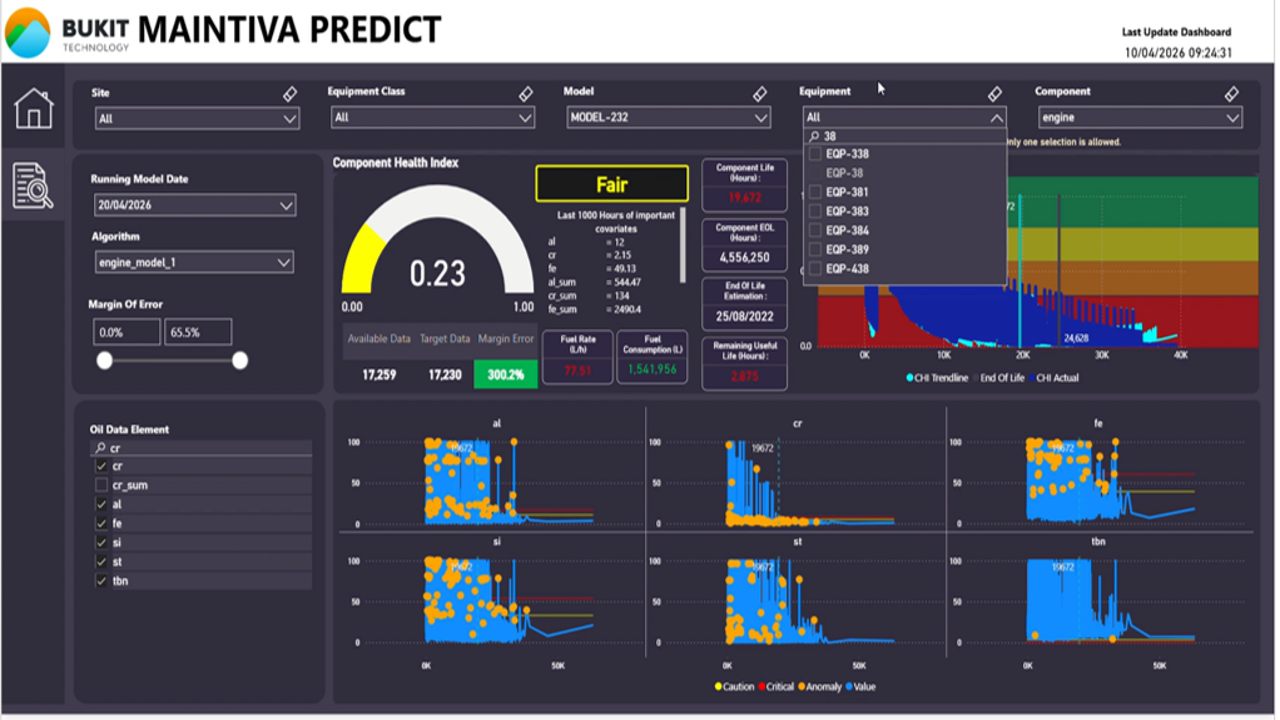This screenshot has width=1280, height=720.
Task: Click the Component Health Index gauge
Action: [x=438, y=240]
